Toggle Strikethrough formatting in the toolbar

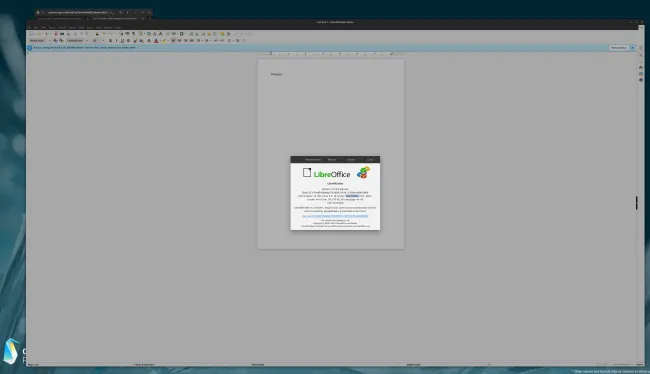click(128, 41)
